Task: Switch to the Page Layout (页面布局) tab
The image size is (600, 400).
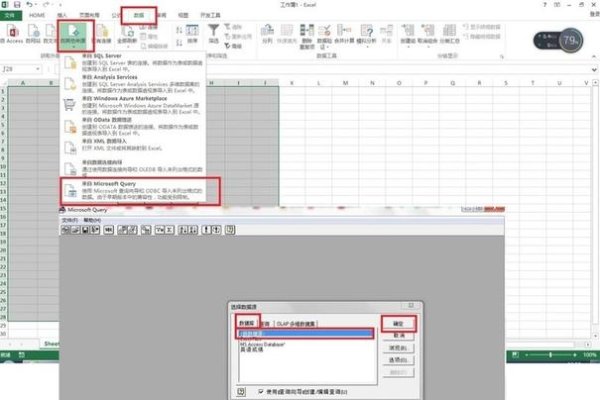Action: pos(89,15)
